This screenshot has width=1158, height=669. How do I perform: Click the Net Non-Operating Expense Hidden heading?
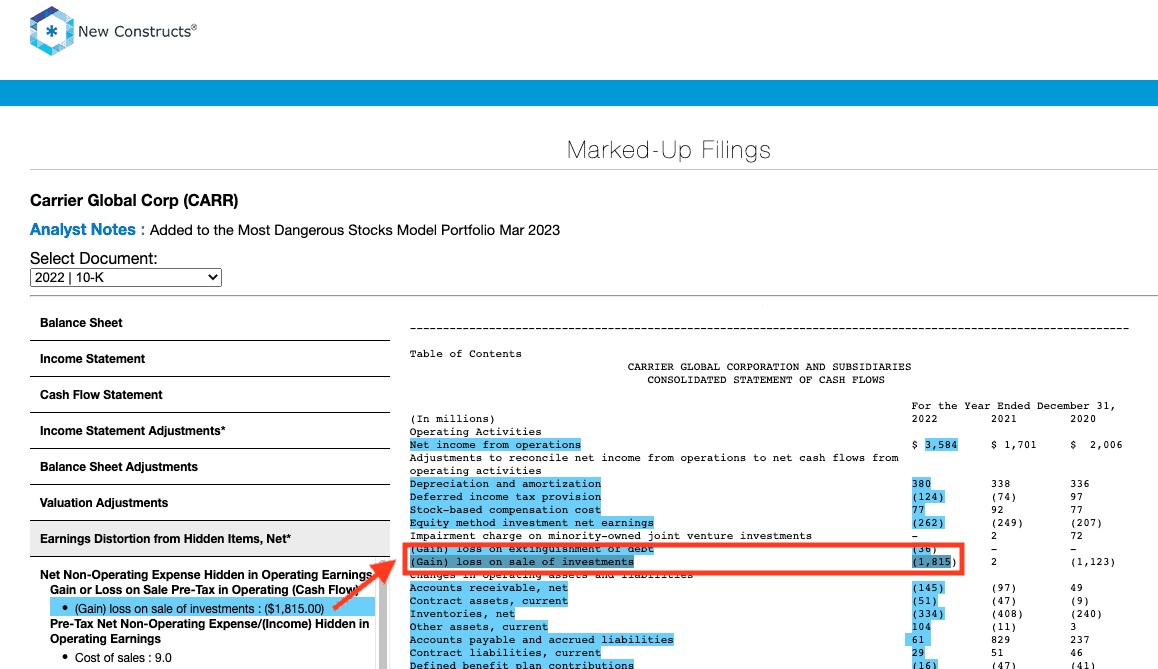206,574
